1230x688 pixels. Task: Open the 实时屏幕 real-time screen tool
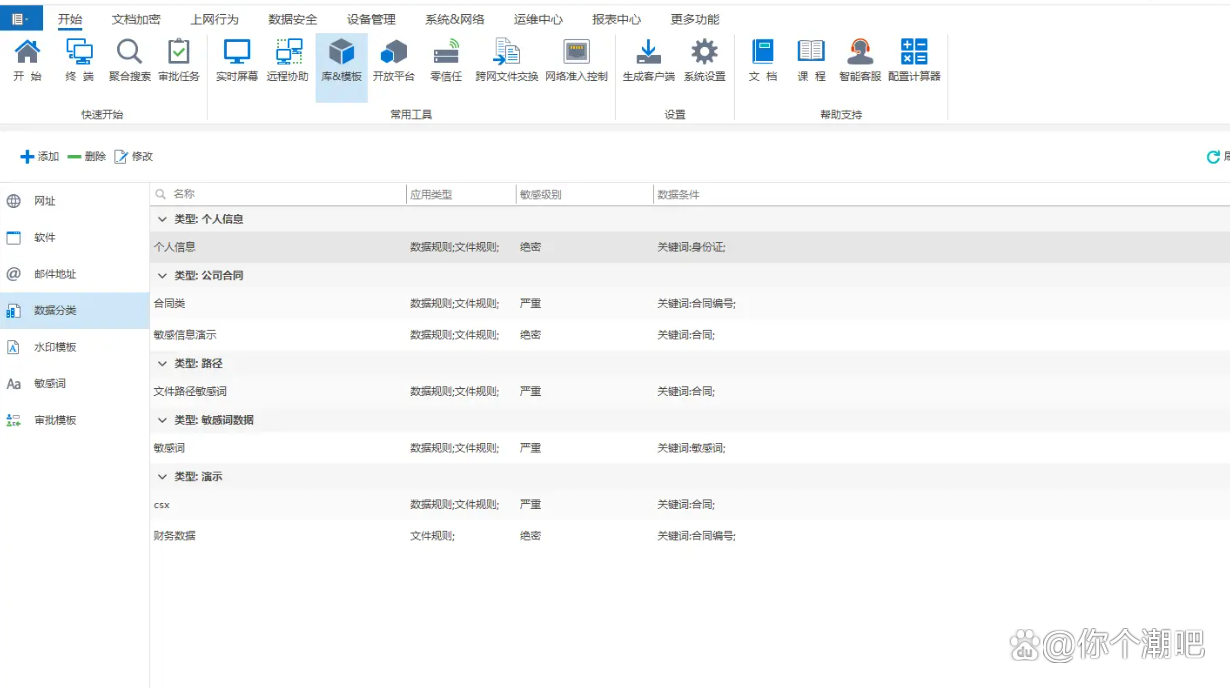pos(236,60)
